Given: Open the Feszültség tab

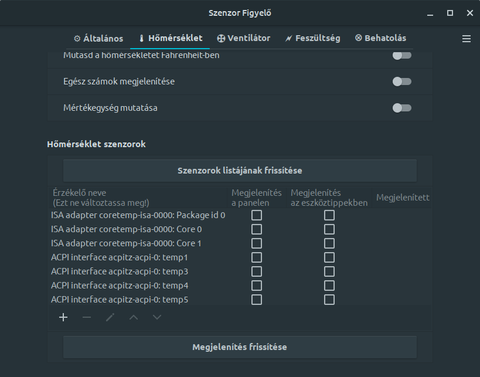Looking at the screenshot, I should [313, 38].
